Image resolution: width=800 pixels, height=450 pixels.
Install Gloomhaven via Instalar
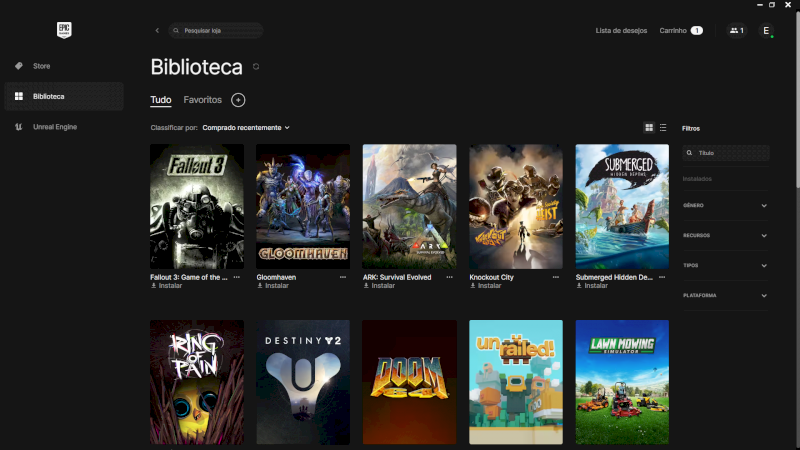click(273, 286)
